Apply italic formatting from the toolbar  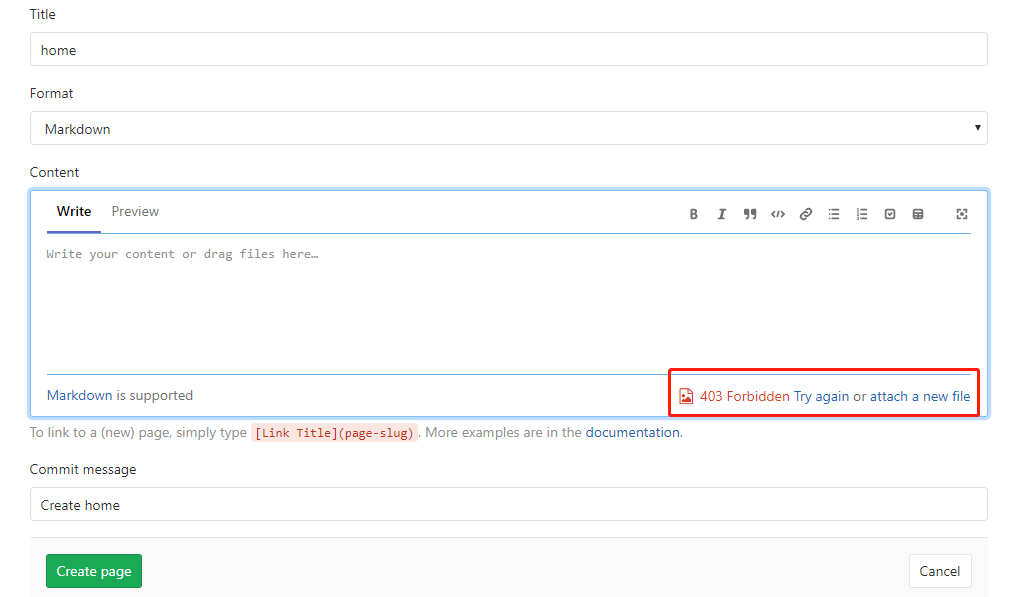pos(721,214)
